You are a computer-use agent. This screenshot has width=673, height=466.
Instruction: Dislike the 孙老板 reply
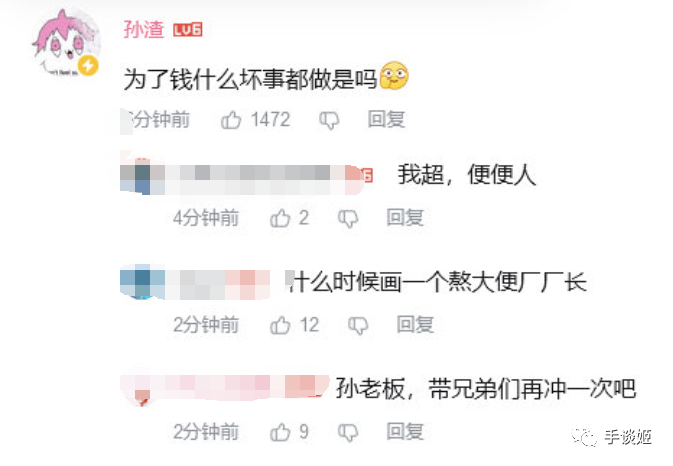point(348,432)
